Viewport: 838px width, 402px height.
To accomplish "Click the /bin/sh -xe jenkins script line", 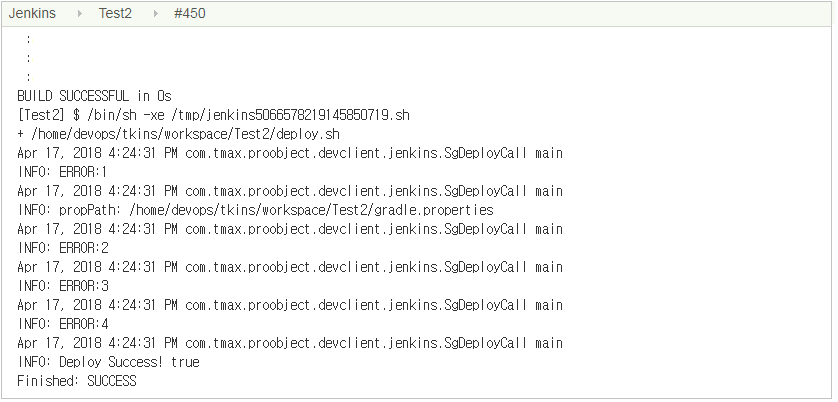I will point(213,115).
